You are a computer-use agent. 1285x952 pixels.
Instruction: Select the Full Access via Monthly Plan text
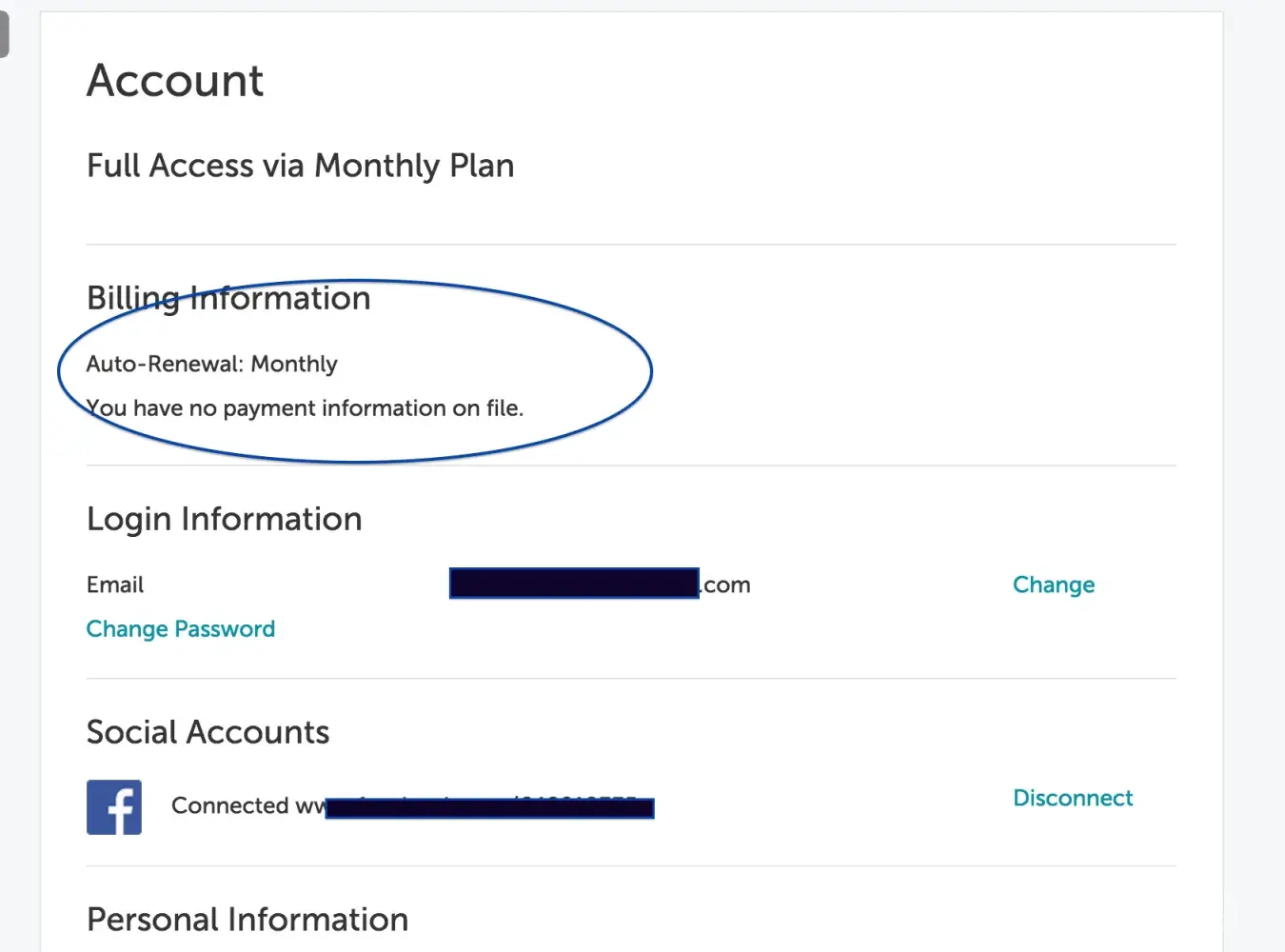(300, 166)
